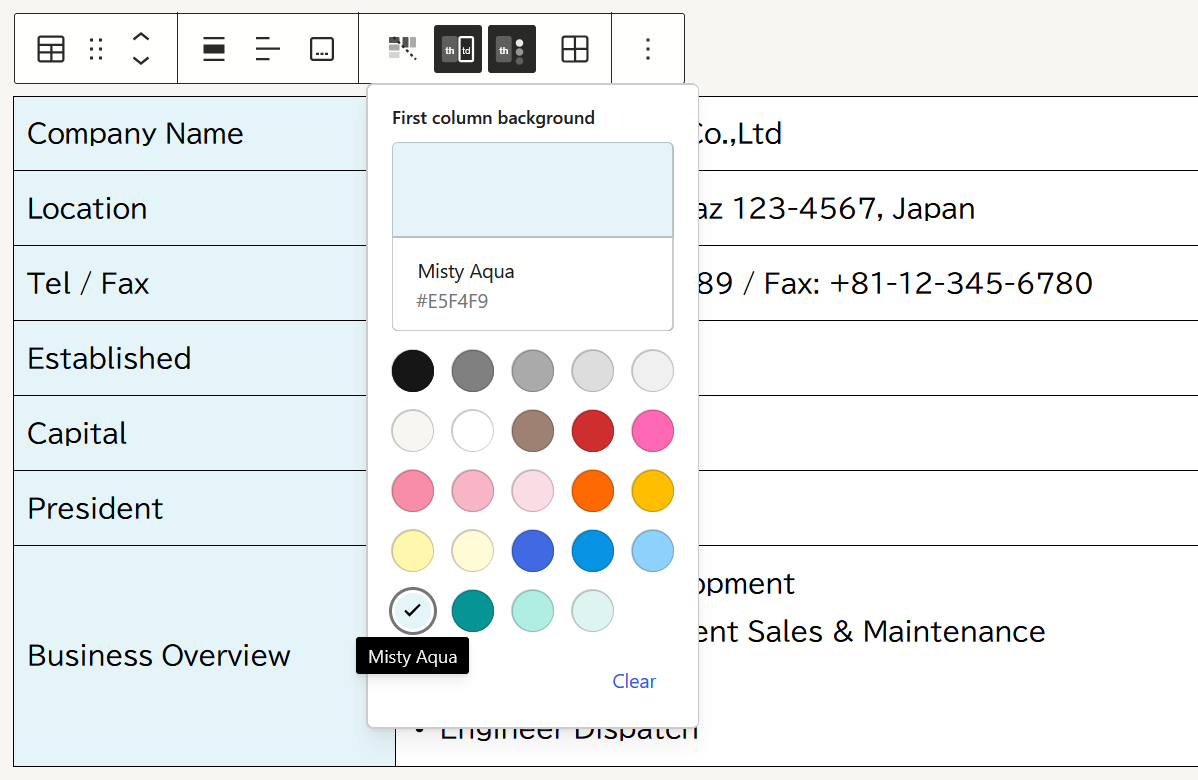This screenshot has height=780, width=1198.
Task: Select the bright azure blue swatch
Action: [x=593, y=551]
